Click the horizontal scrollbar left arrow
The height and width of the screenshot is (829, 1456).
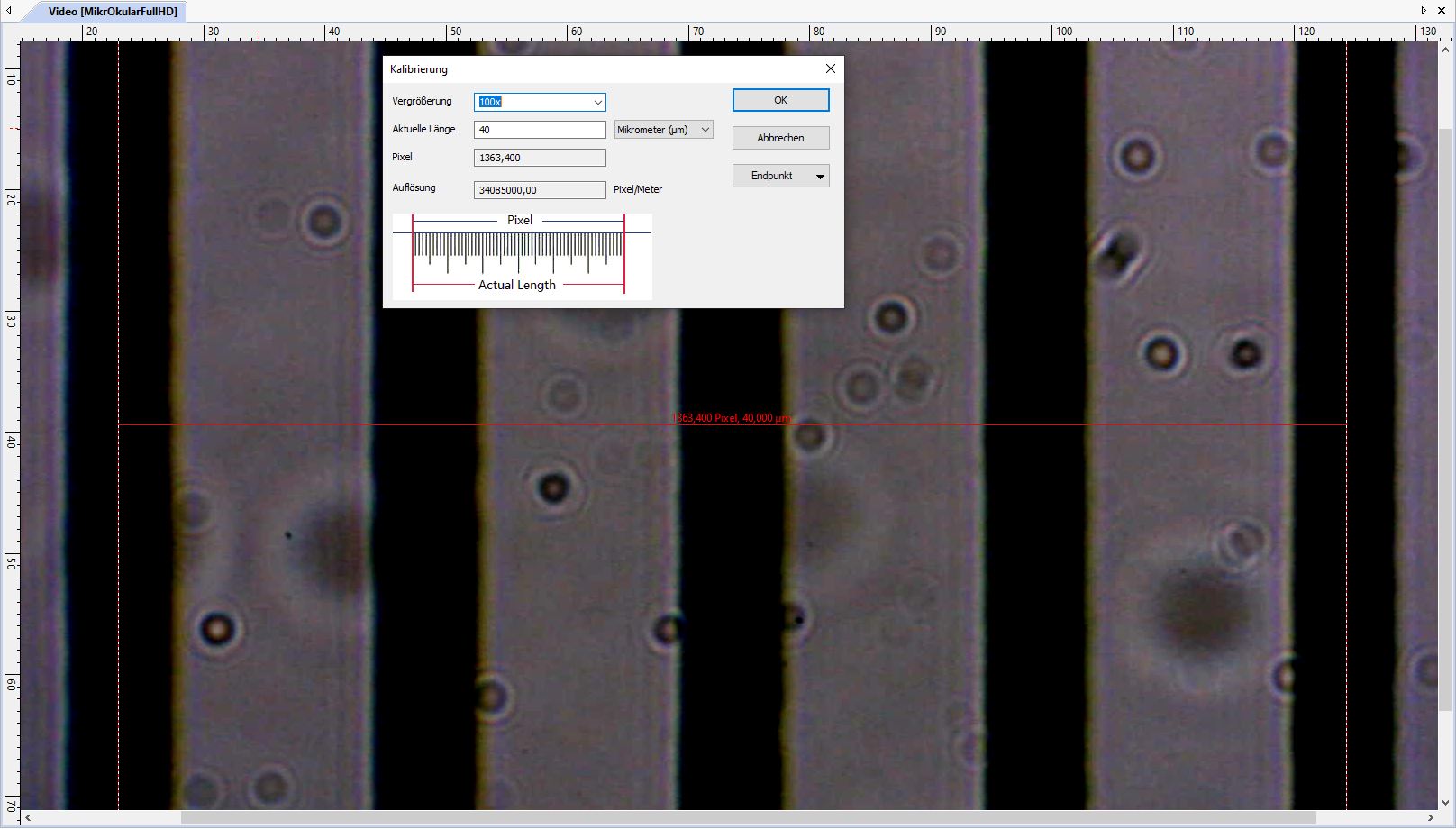click(28, 818)
